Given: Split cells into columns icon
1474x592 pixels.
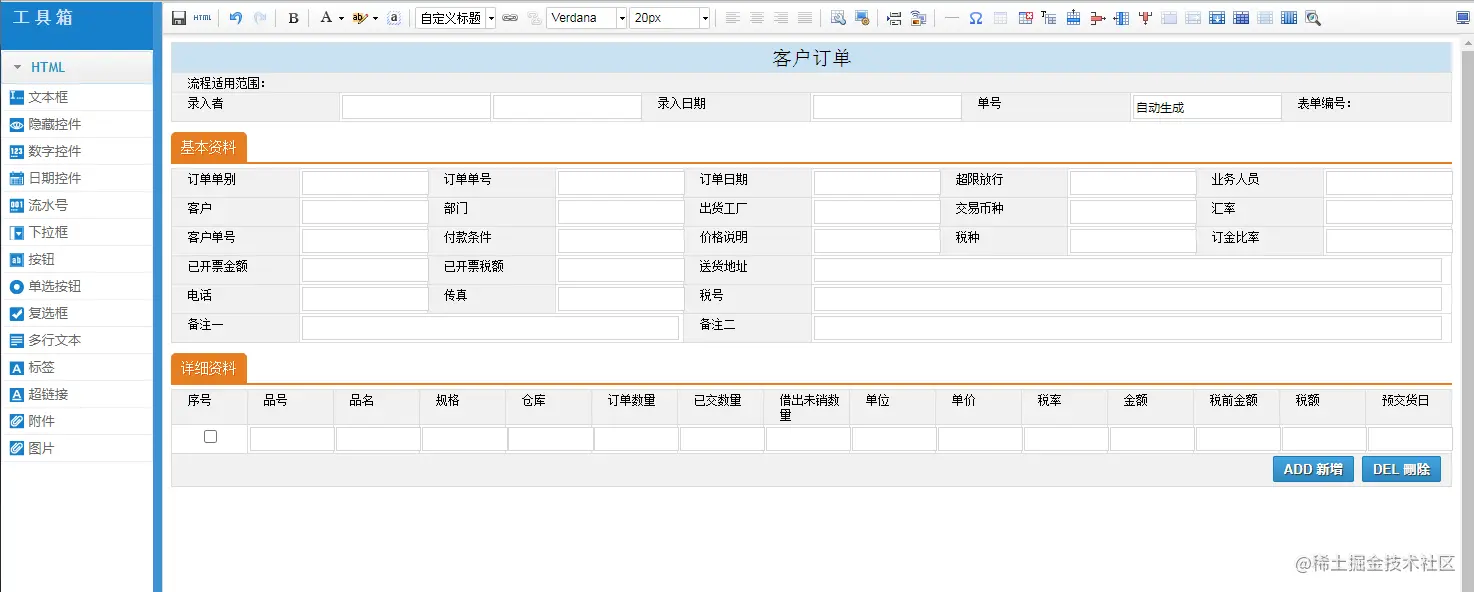Looking at the screenshot, I should (x=1288, y=18).
